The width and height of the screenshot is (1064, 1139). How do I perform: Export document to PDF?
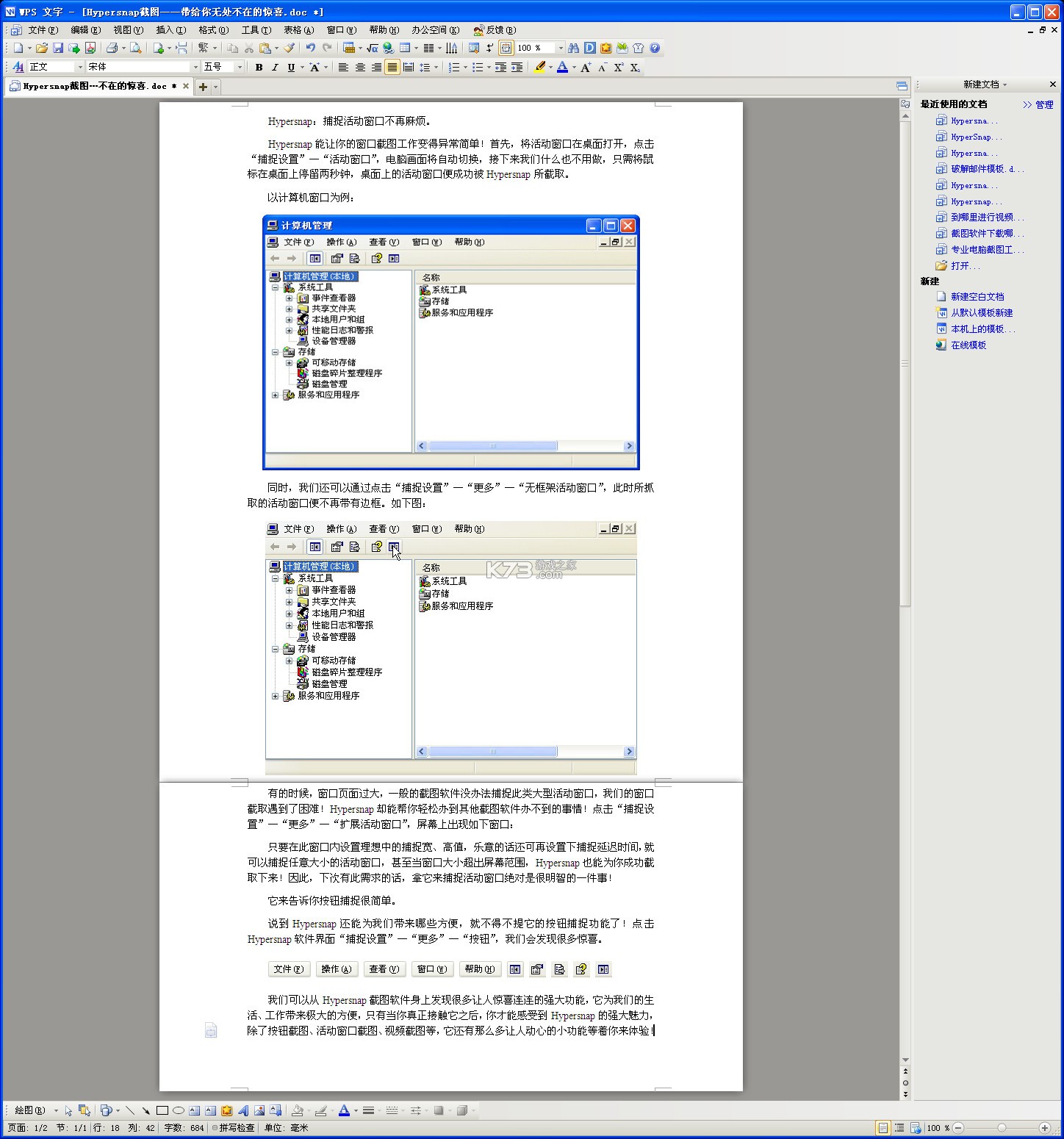(x=90, y=48)
